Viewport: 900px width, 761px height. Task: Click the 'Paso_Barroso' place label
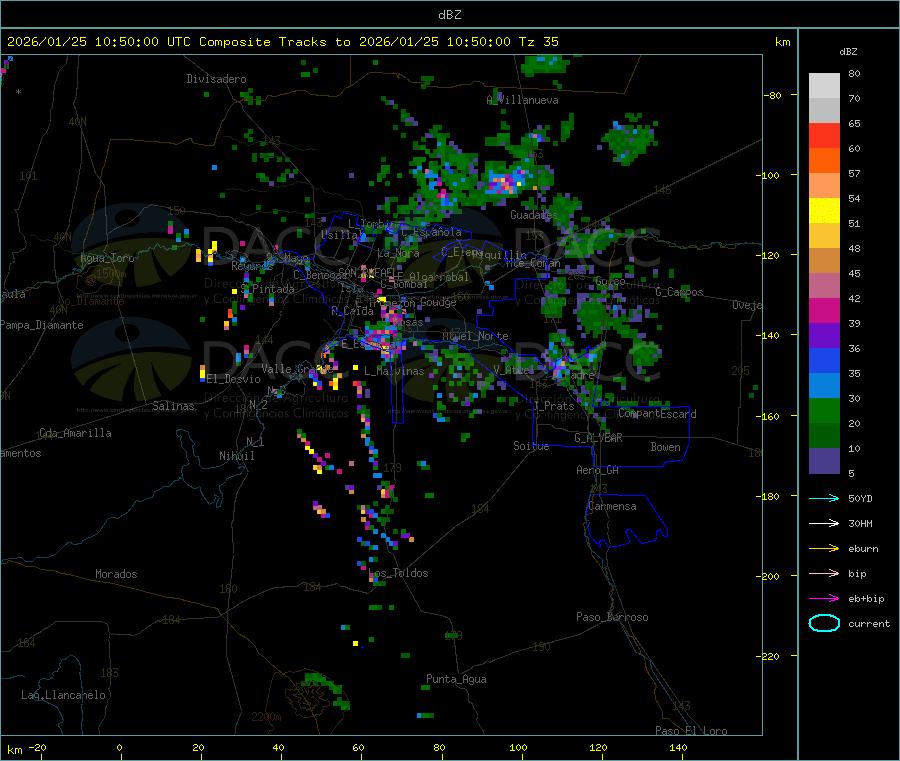[x=612, y=617]
